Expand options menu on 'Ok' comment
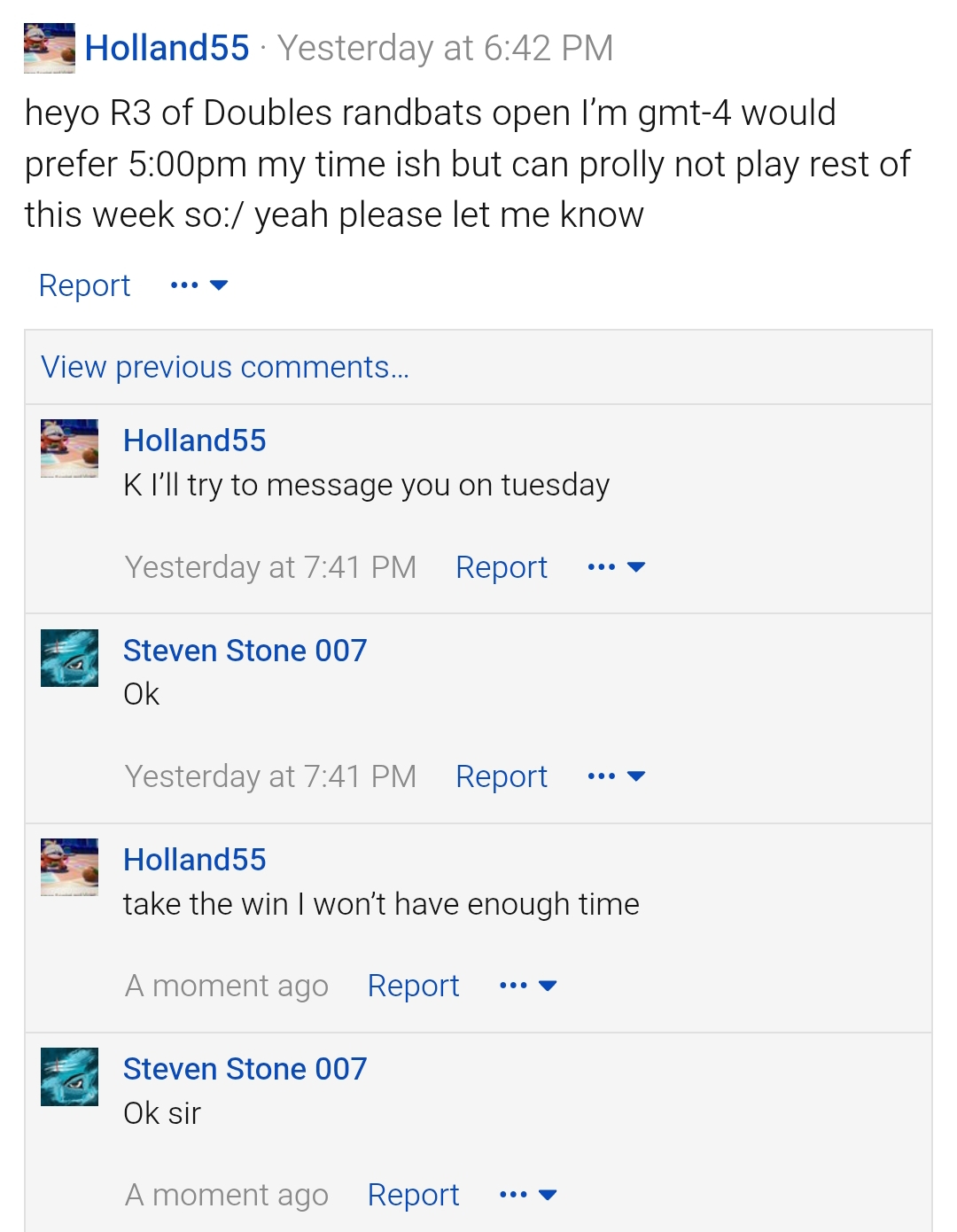 click(x=617, y=776)
